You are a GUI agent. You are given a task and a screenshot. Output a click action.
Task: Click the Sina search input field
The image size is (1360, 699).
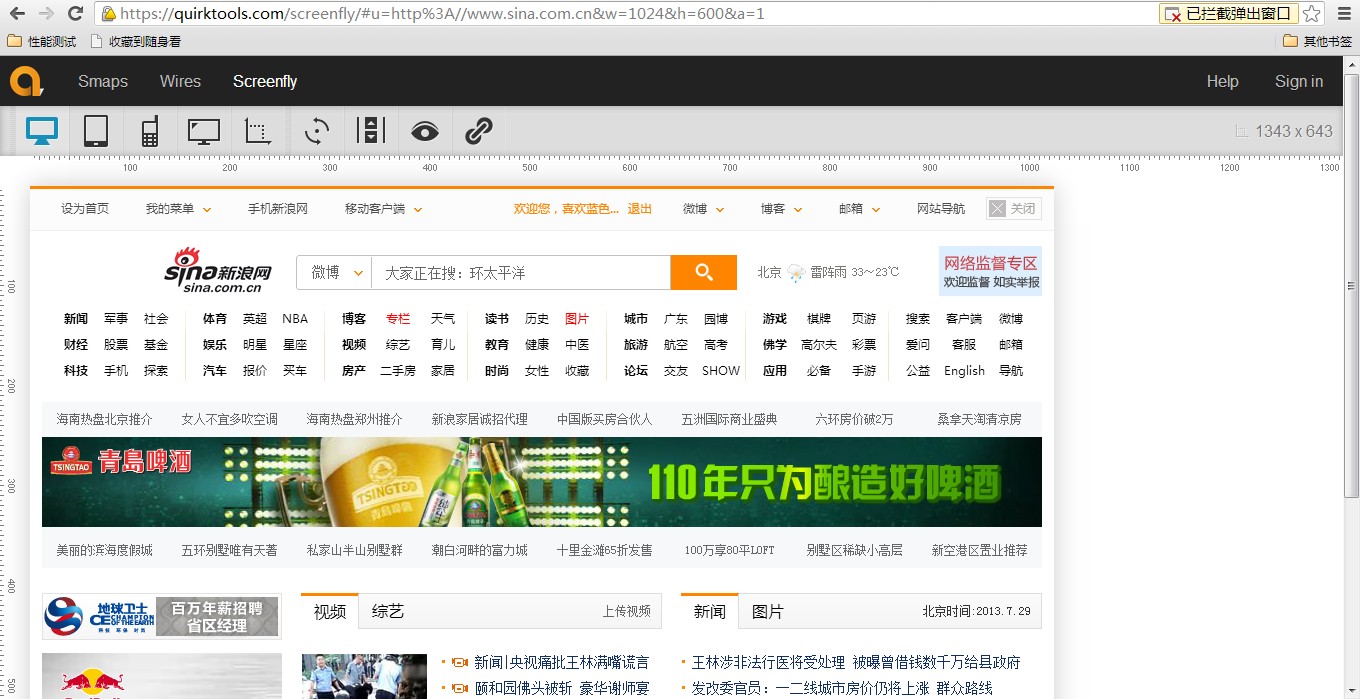pos(521,272)
